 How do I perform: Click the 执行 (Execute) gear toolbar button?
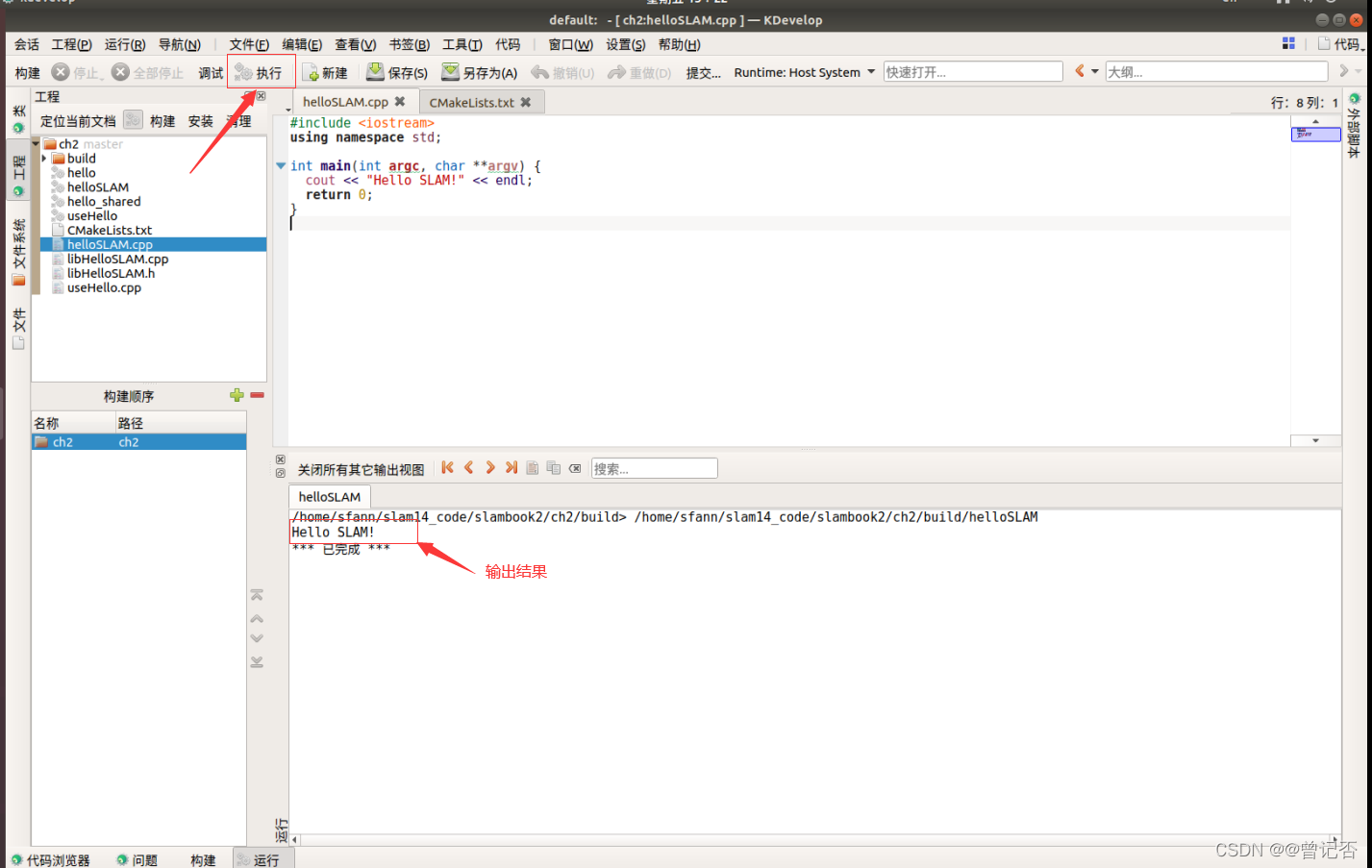(x=260, y=72)
